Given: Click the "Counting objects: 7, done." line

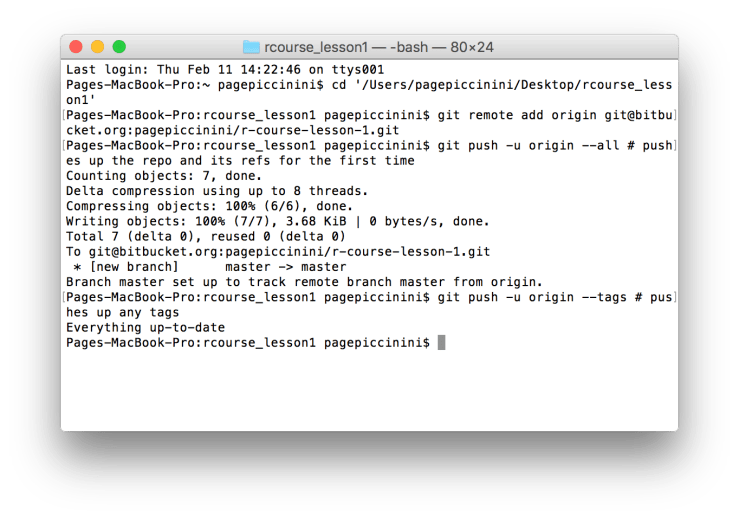Looking at the screenshot, I should coord(156,176).
